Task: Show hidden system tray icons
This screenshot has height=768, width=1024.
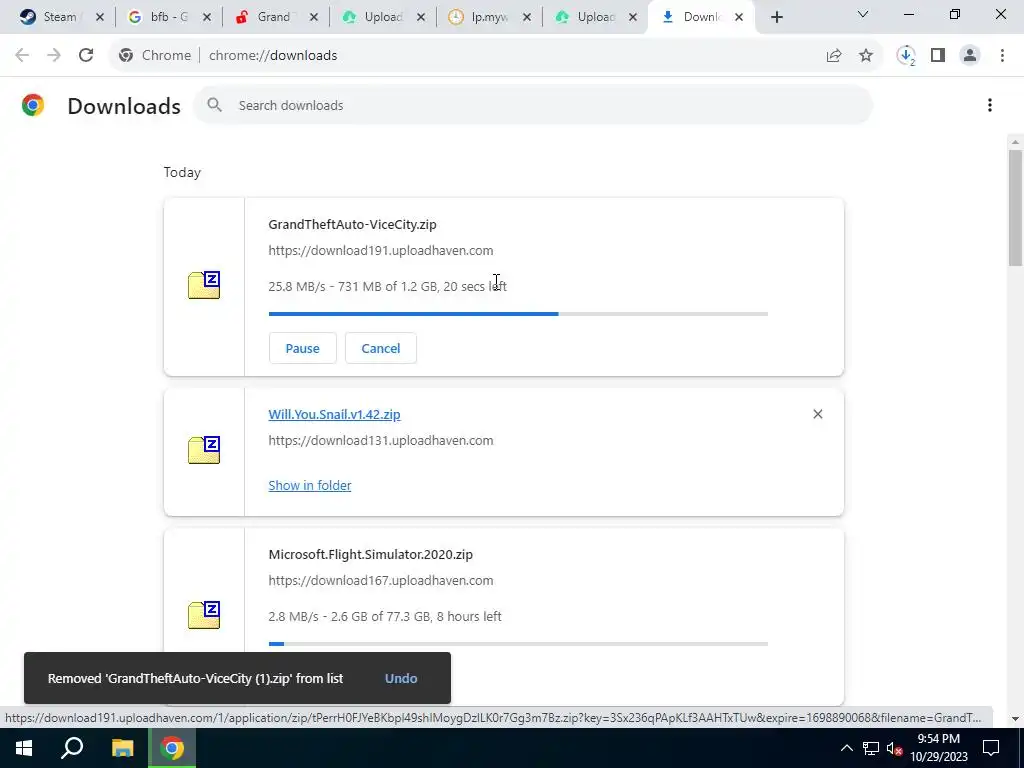Action: (846, 748)
